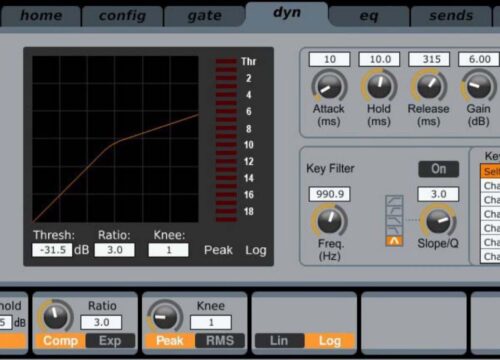This screenshot has width=500, height=360.
Task: Click the Peak label in the graph panel
Action: tap(218, 250)
